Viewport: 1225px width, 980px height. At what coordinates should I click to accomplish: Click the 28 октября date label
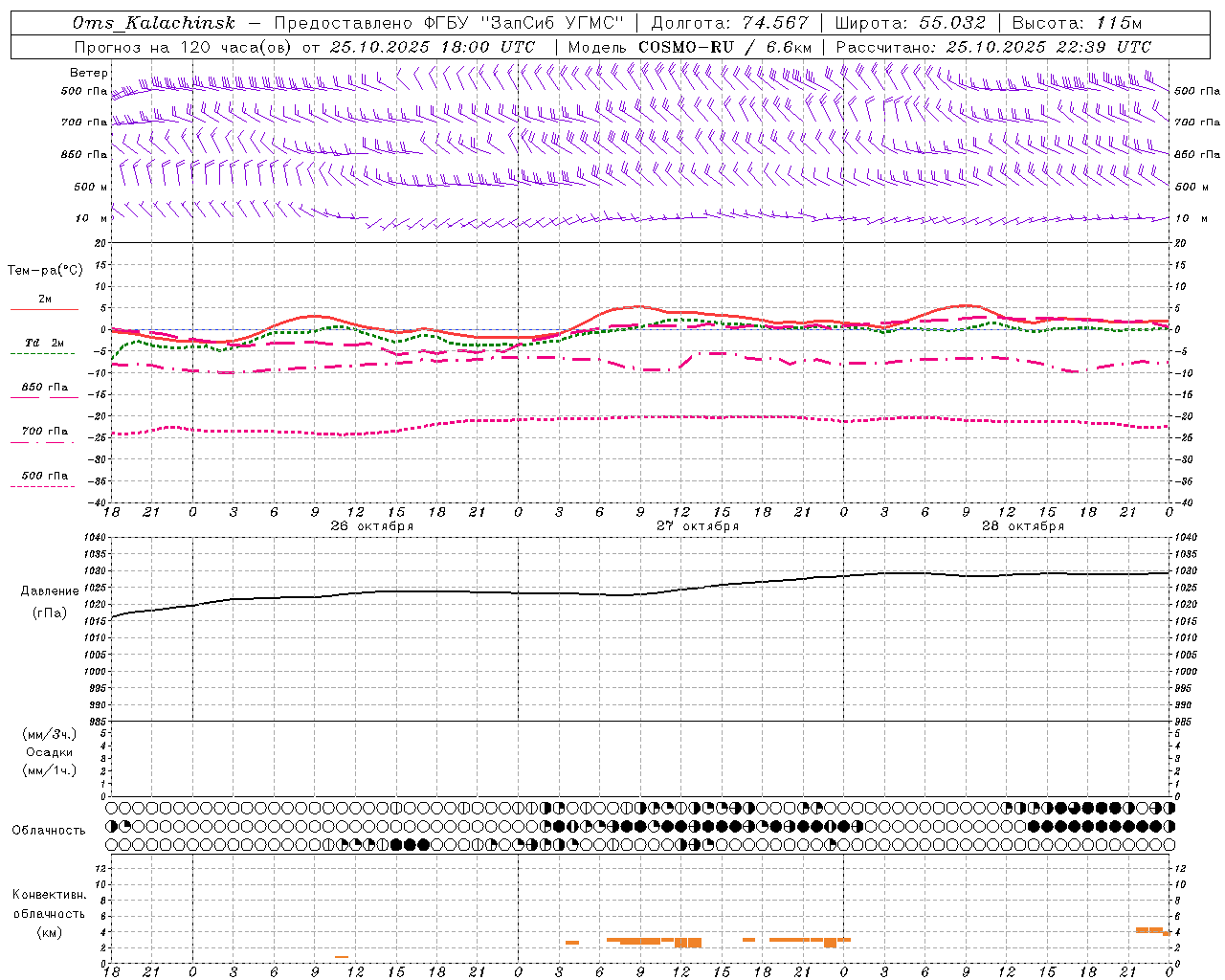coord(1023,526)
